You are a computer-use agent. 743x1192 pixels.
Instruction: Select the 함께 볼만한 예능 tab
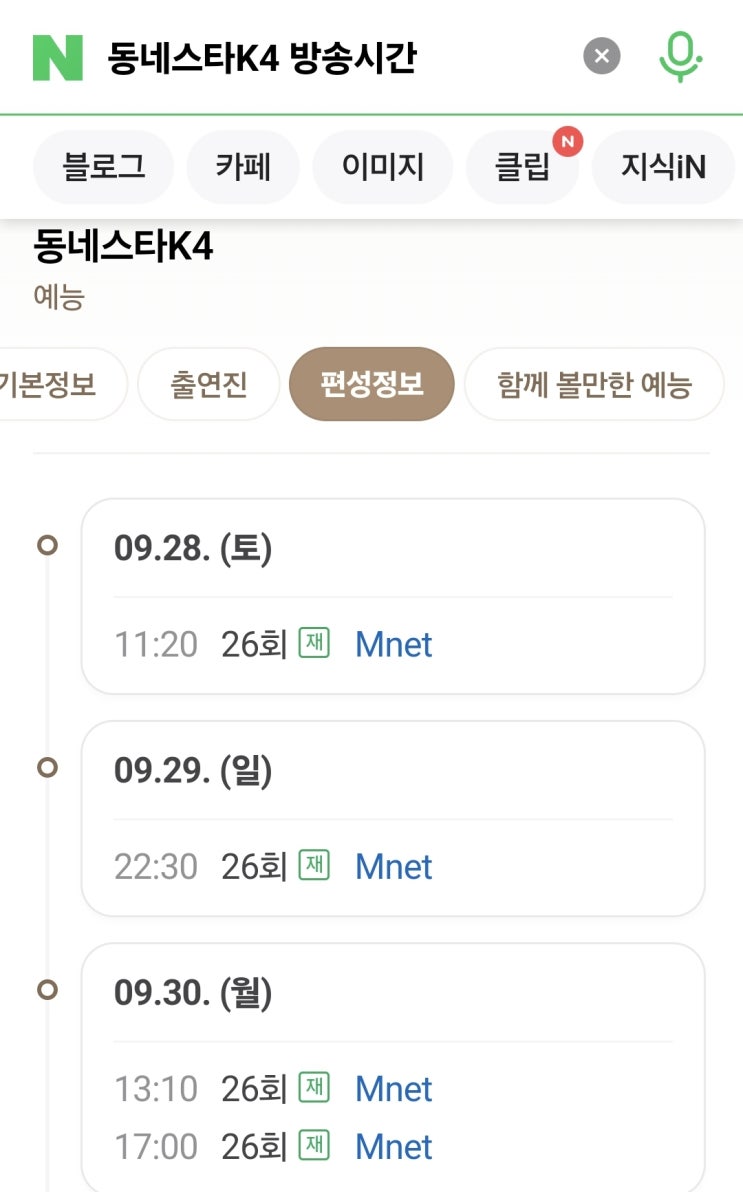594,384
